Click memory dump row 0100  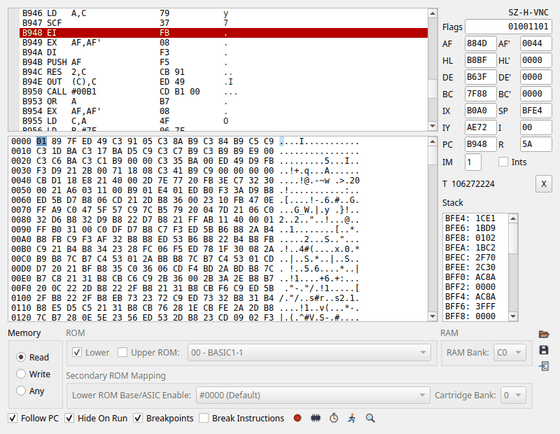click(x=185, y=298)
